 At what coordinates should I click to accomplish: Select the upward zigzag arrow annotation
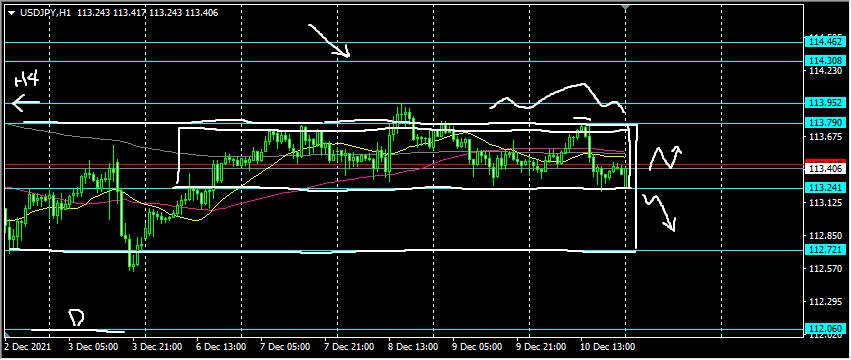click(x=664, y=157)
